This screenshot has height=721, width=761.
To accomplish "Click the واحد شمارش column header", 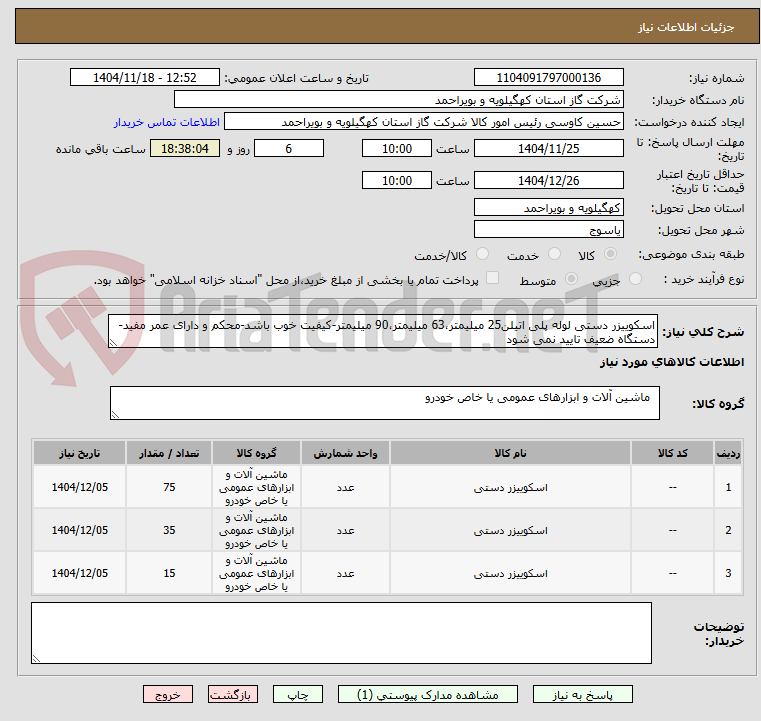I will [x=345, y=453].
